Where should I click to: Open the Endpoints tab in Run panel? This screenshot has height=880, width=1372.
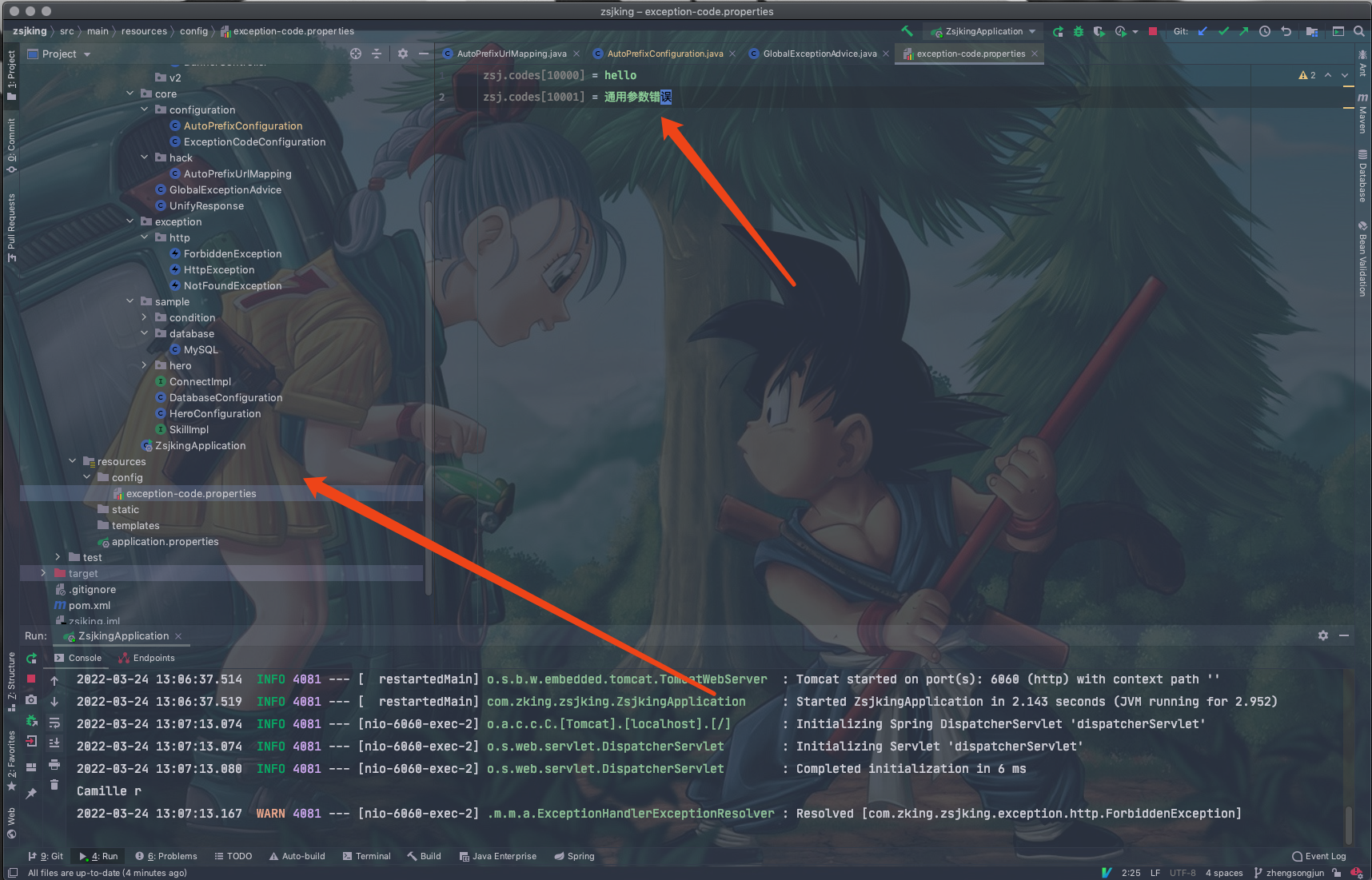click(146, 658)
